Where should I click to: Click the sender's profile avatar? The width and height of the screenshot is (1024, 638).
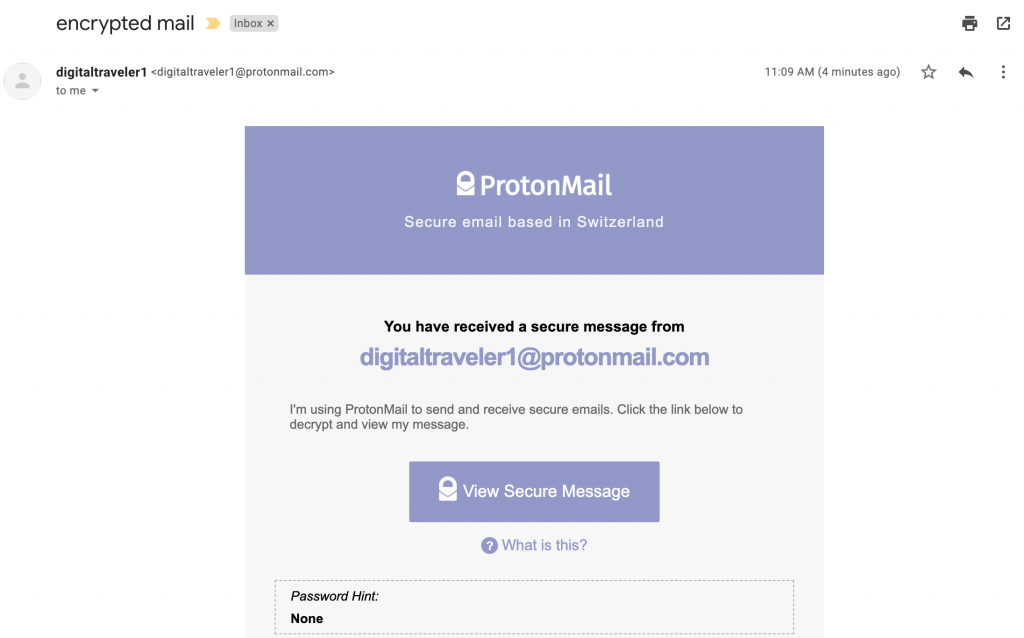point(22,81)
